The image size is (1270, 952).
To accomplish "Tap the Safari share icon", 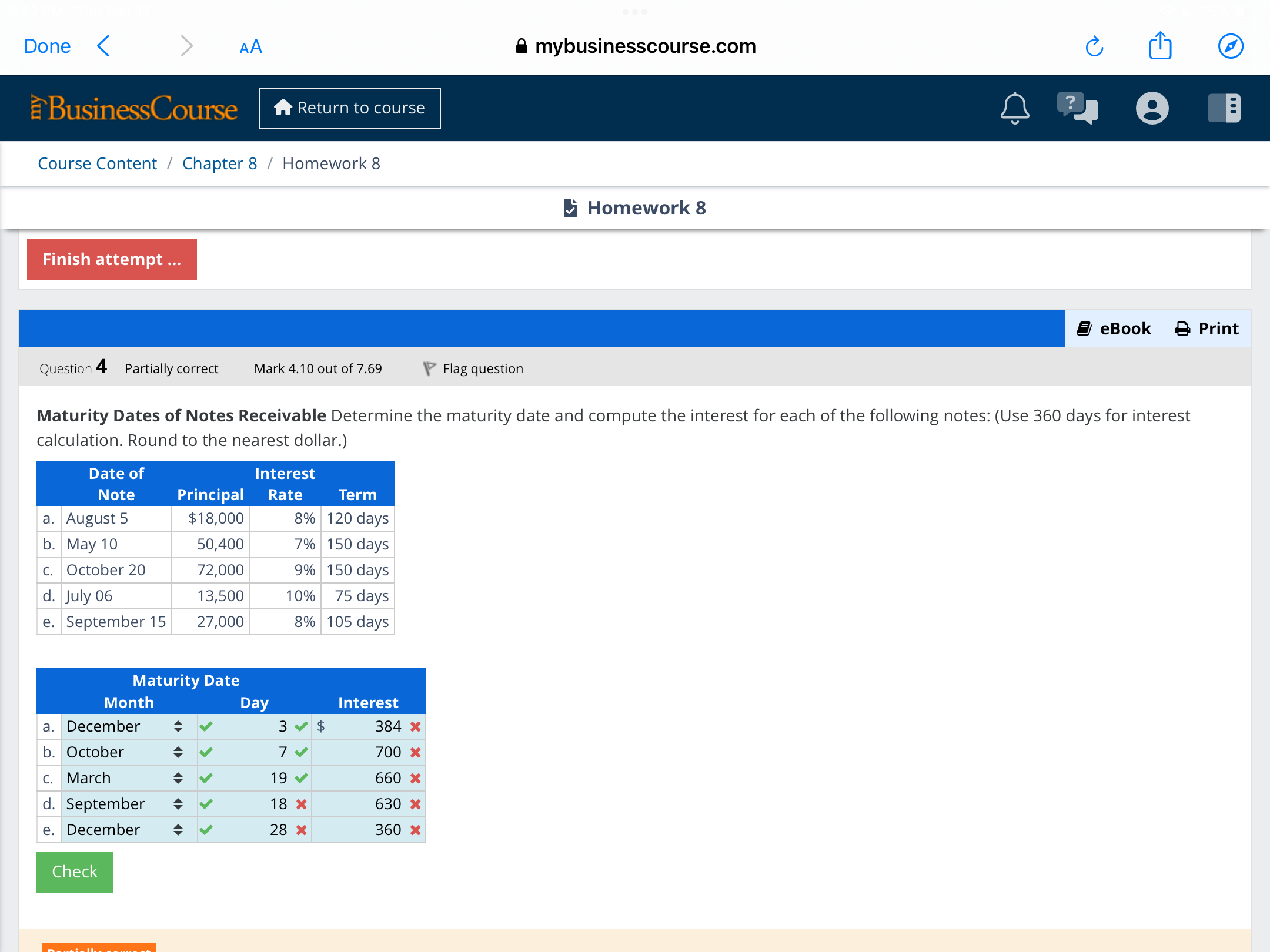I will 1160,46.
